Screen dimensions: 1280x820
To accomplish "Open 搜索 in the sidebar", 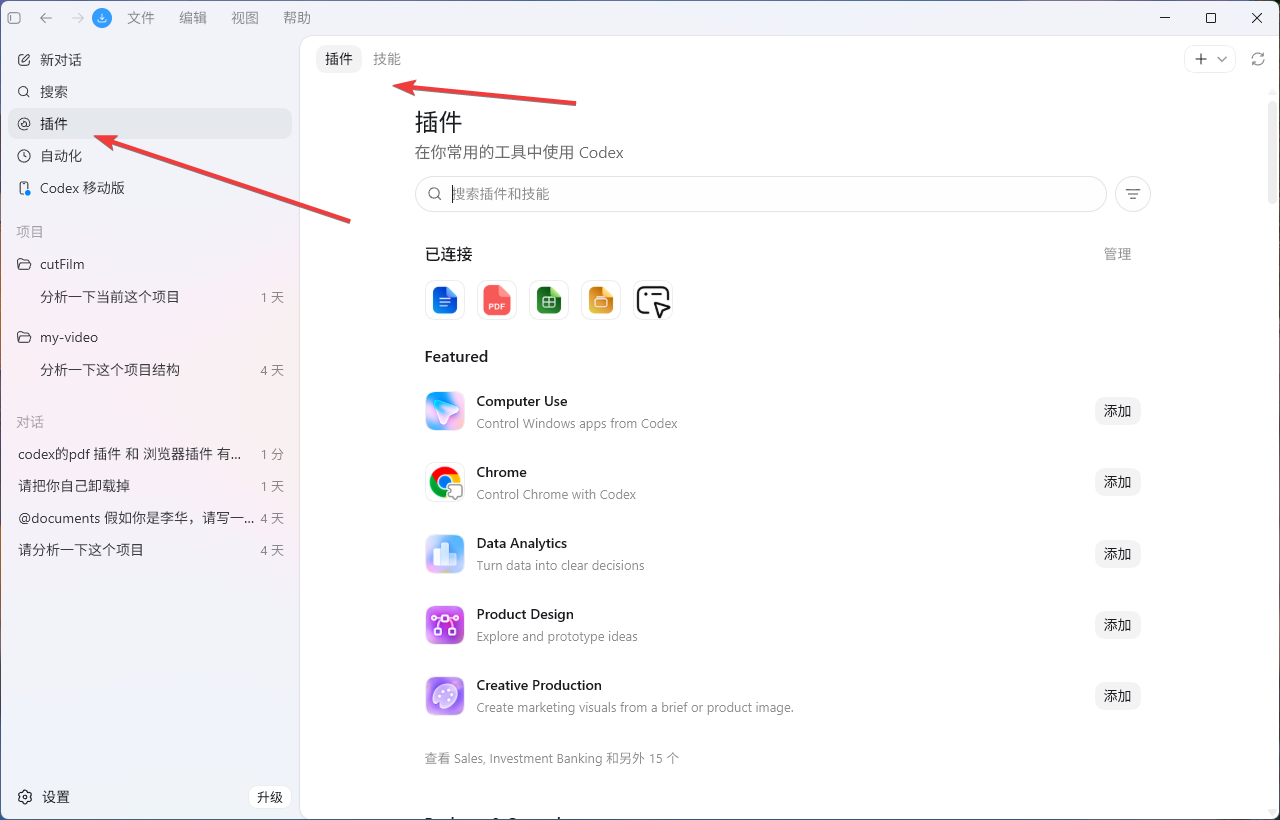I will (150, 92).
